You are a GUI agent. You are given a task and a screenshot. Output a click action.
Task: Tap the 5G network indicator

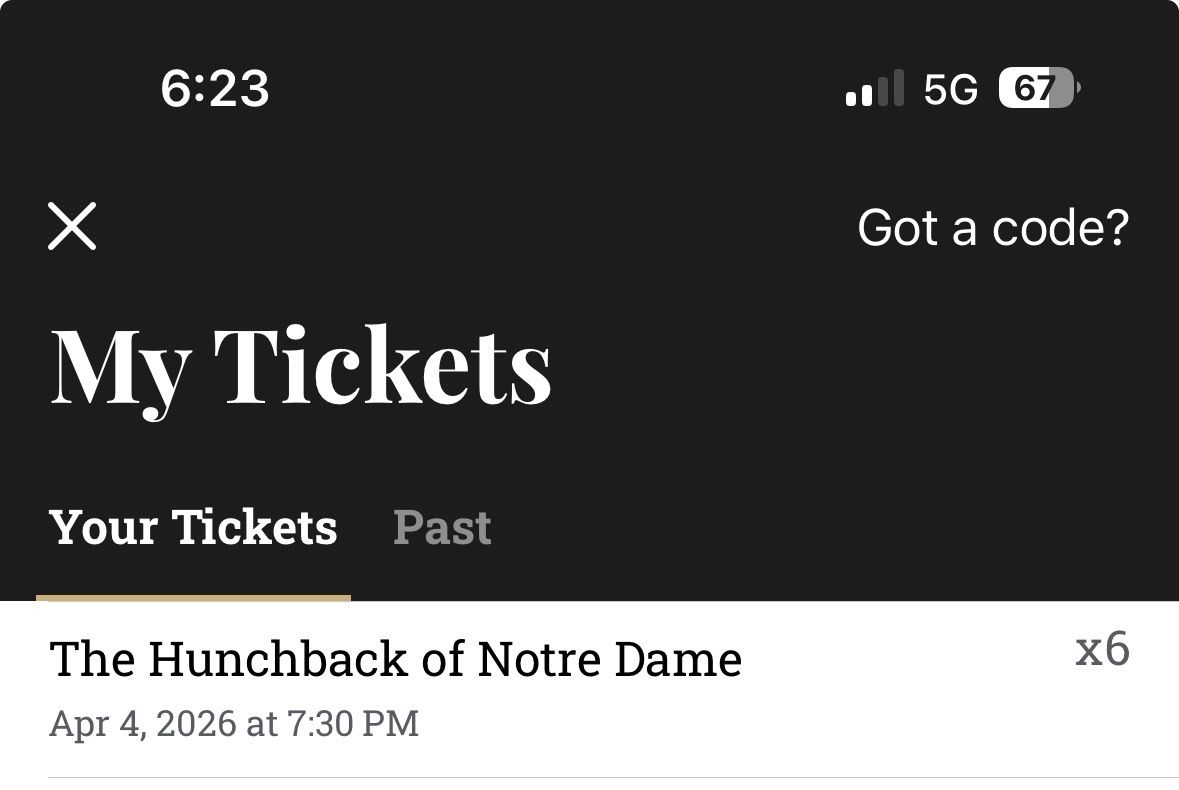tap(950, 90)
